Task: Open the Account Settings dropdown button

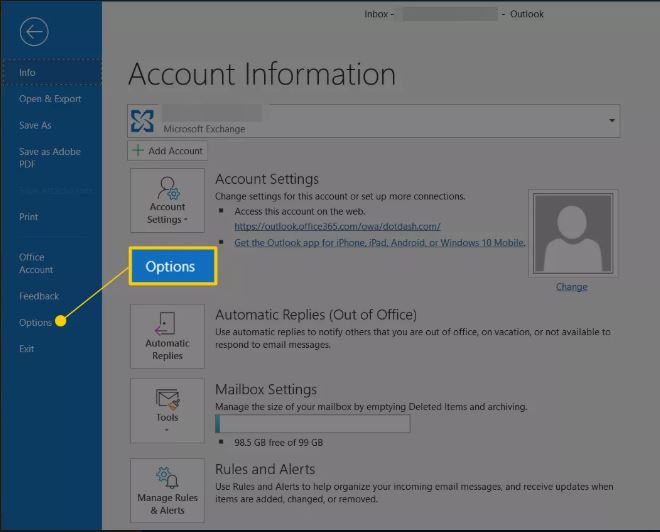Action: click(168, 200)
